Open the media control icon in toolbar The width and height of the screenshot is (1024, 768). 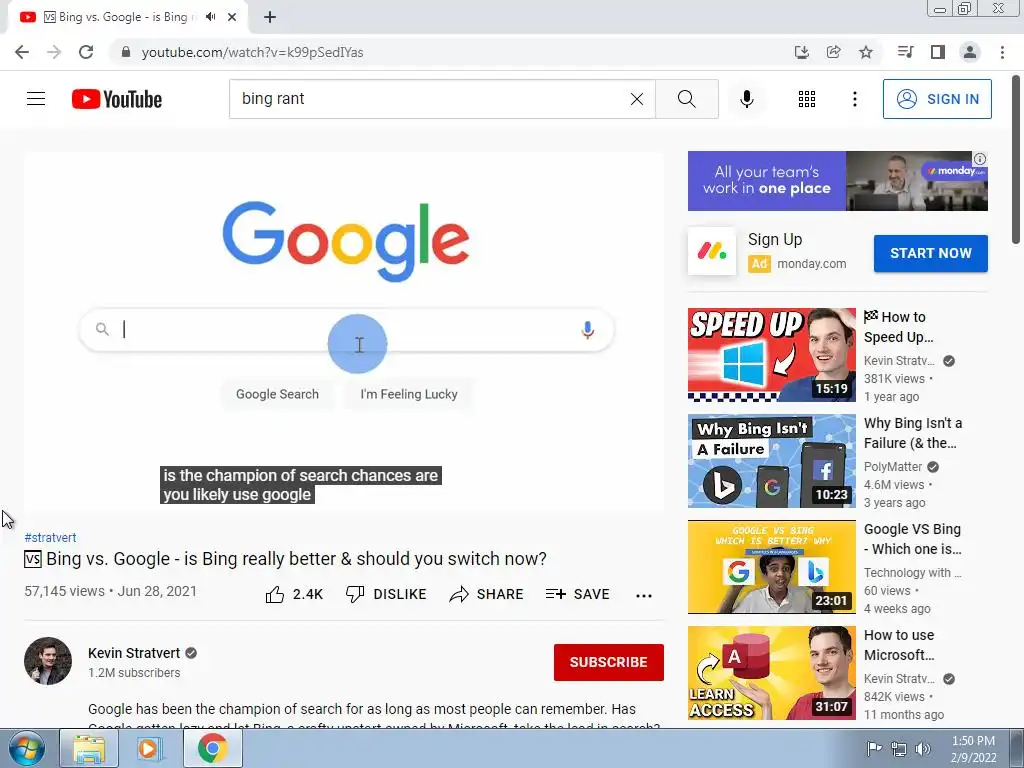tap(905, 52)
